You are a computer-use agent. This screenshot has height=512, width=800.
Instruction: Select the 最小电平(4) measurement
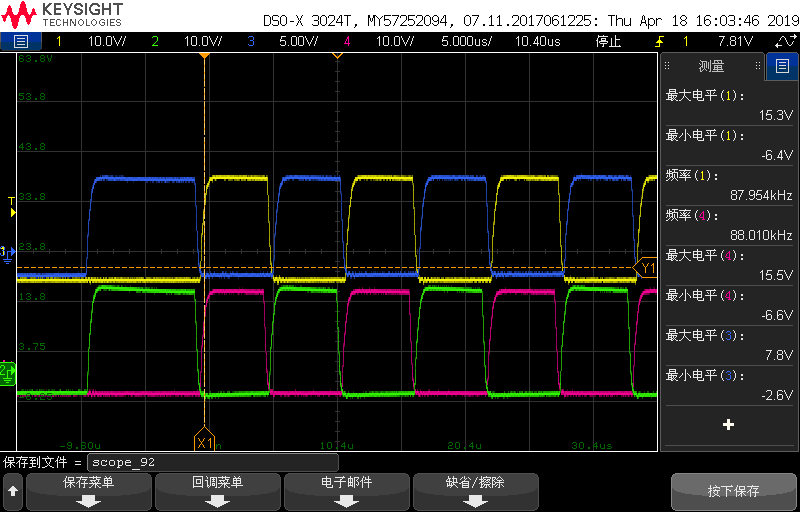[x=730, y=305]
